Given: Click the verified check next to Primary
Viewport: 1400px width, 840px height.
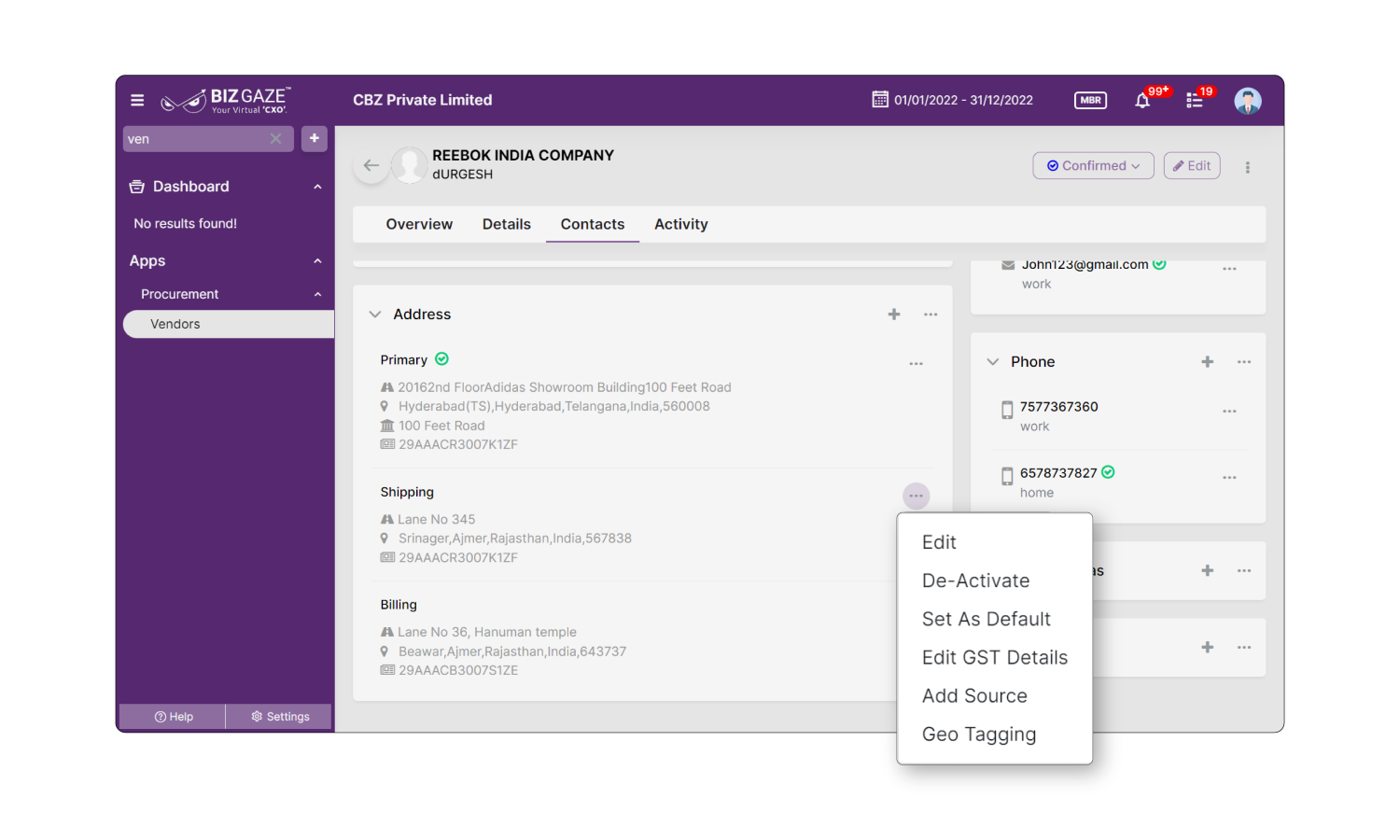Looking at the screenshot, I should (442, 359).
